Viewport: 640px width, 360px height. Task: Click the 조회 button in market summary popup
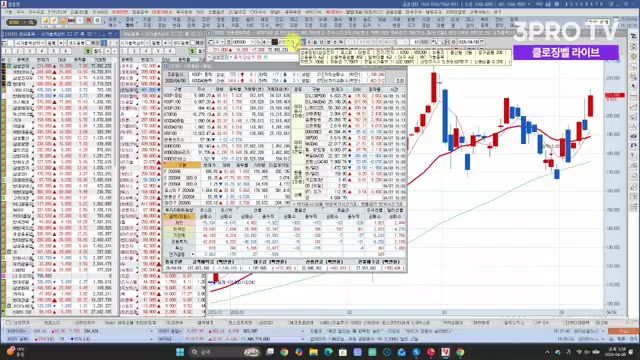pyautogui.click(x=400, y=81)
